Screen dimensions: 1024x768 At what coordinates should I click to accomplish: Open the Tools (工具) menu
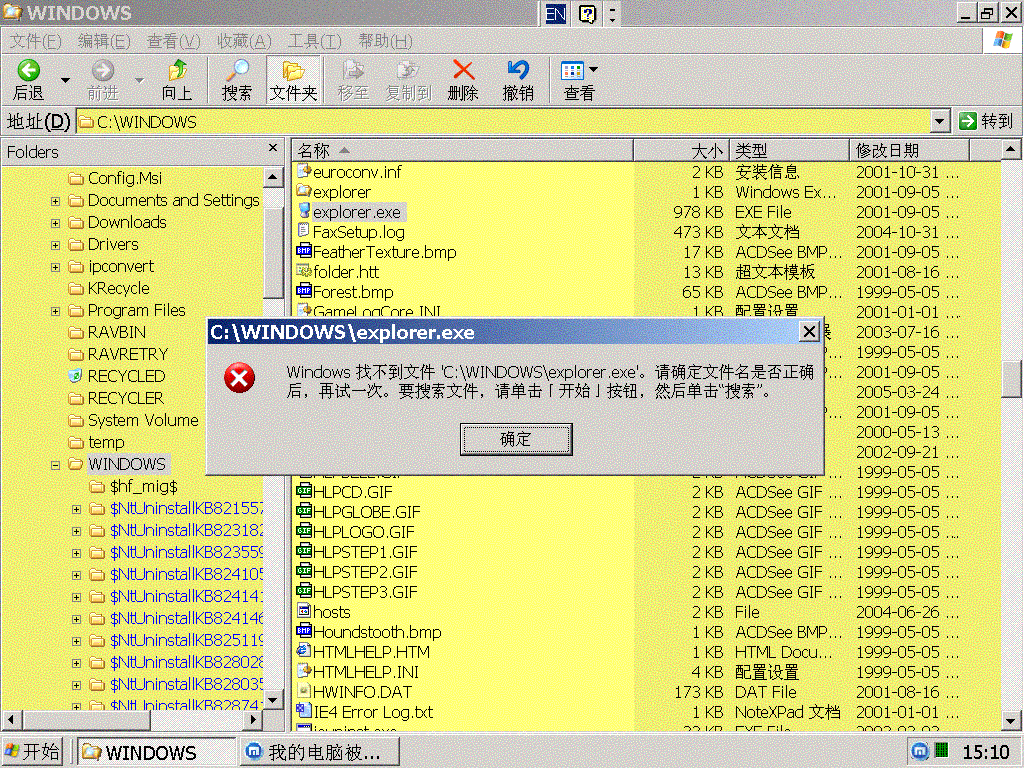coord(314,41)
